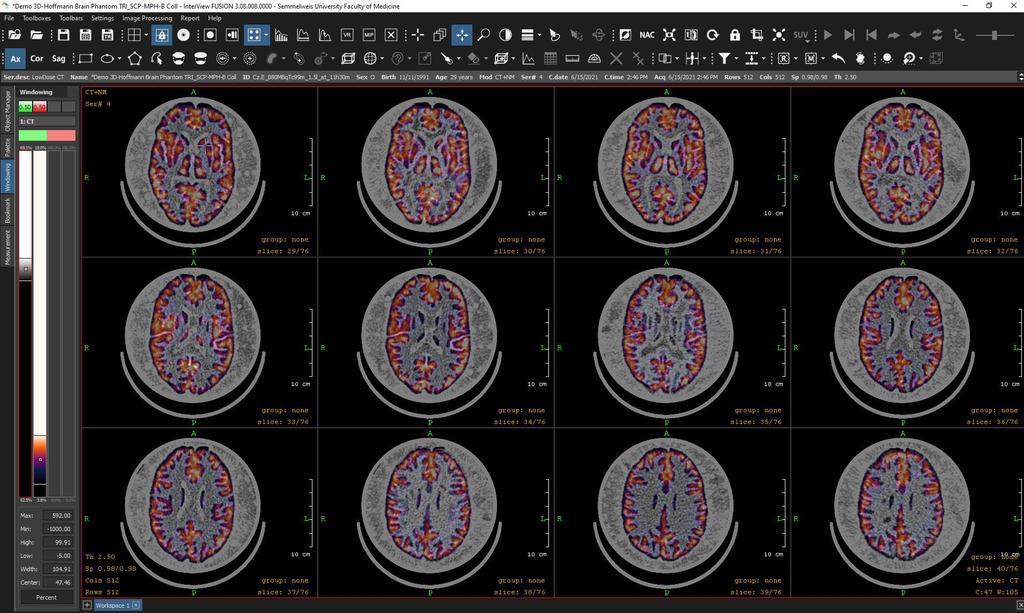Switch to Coronal view with Cor button
The height and width of the screenshot is (613, 1024).
pyautogui.click(x=37, y=58)
